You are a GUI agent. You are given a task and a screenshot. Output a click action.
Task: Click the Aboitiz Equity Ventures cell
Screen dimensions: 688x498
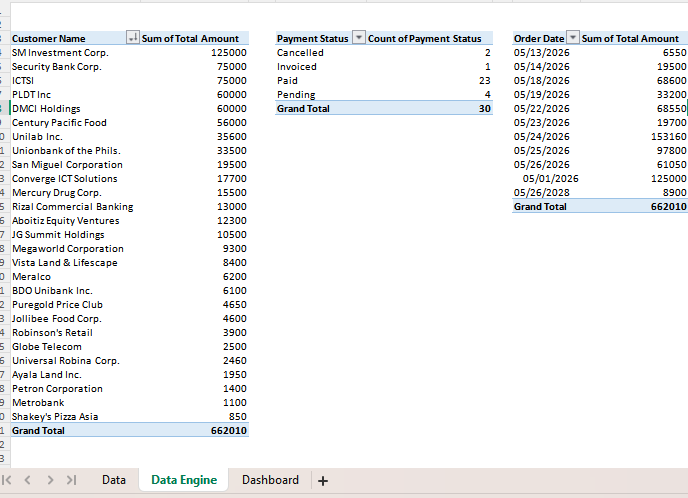pos(75,221)
